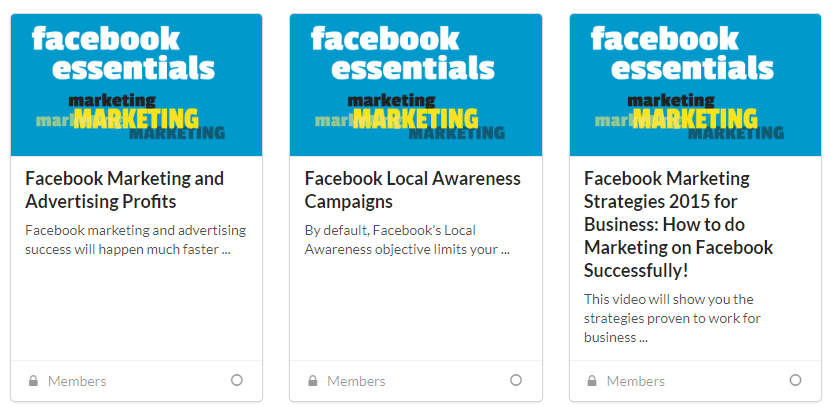Click the lock icon on the Local Awareness Campaigns card
Viewport: 831px width, 416px height.
(313, 381)
